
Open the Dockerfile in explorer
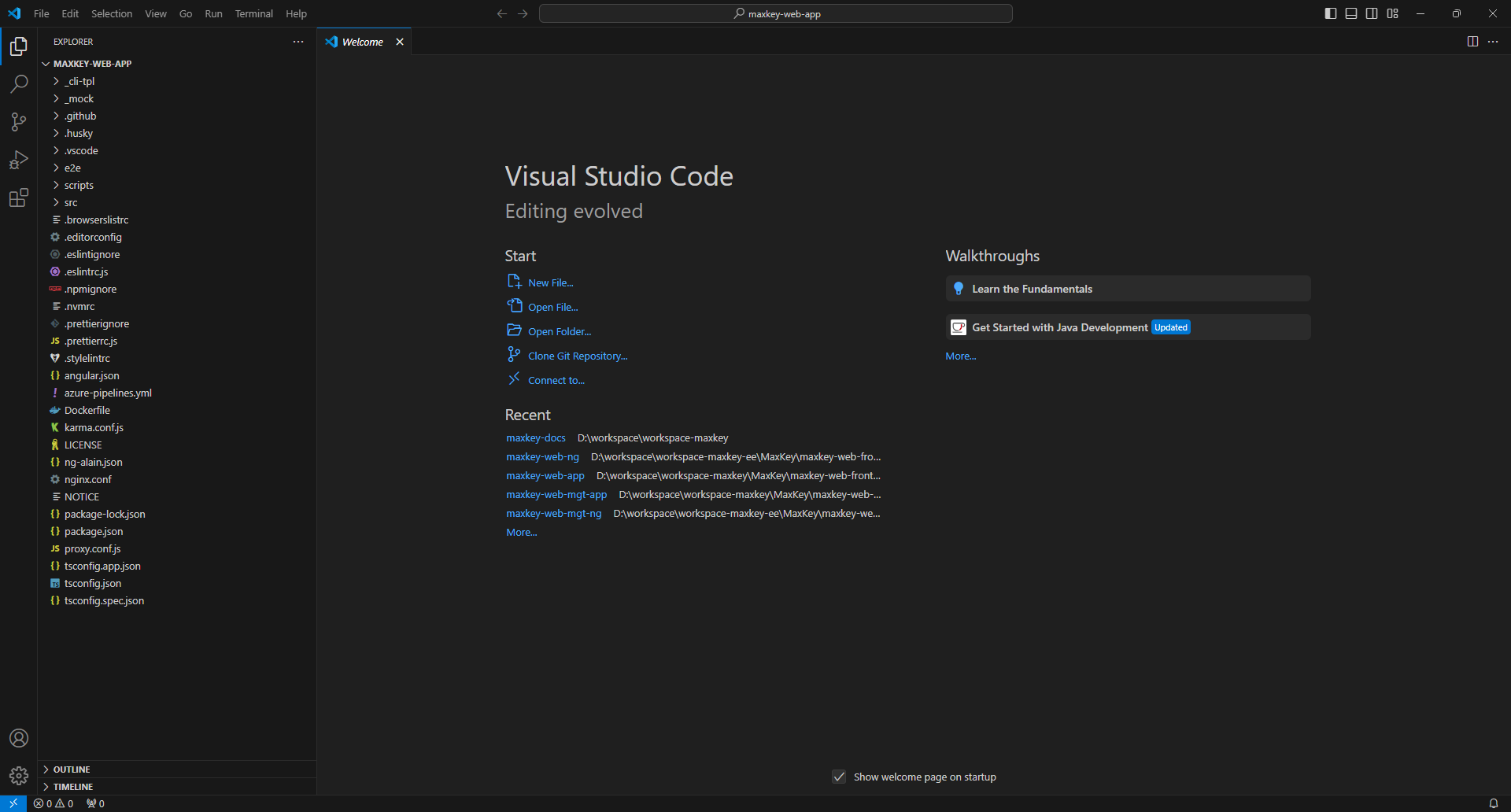177,410
